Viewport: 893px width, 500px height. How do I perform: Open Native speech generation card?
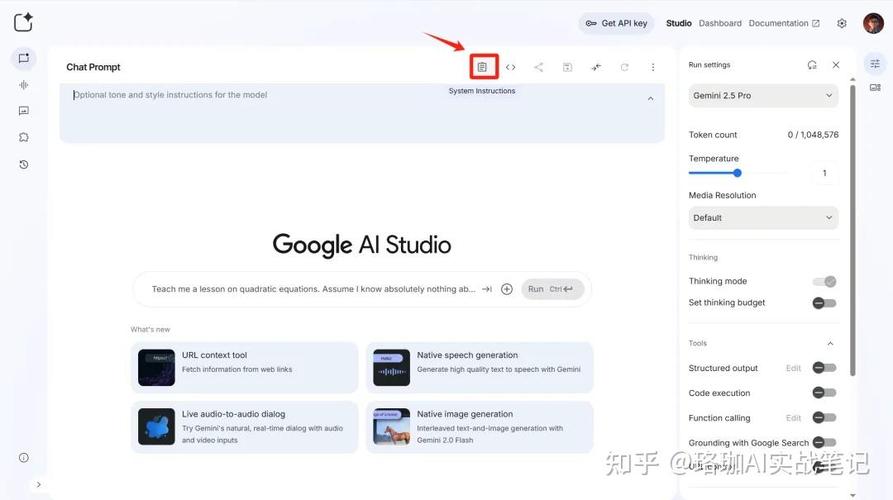click(x=480, y=367)
